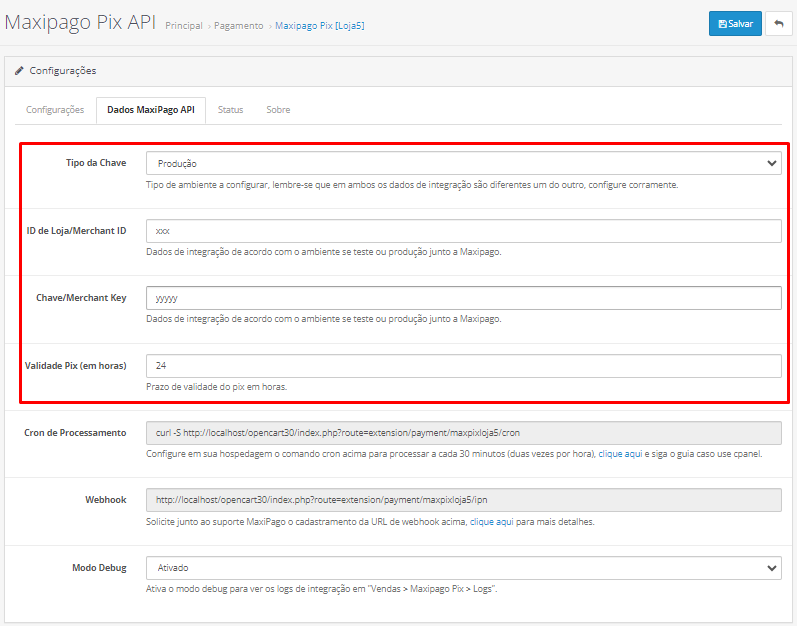
Task: Open the Modo Debug dropdown
Action: (x=464, y=568)
